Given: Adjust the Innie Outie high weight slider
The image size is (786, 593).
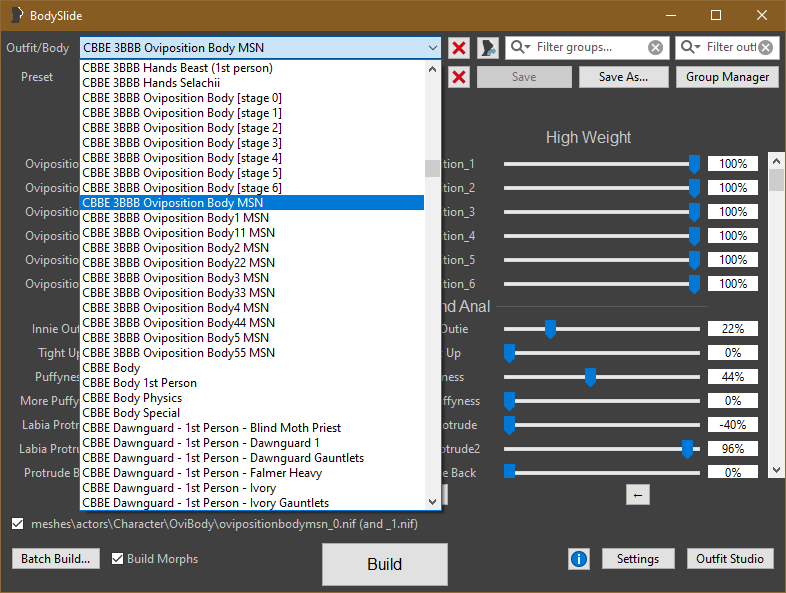Looking at the screenshot, I should tap(550, 329).
